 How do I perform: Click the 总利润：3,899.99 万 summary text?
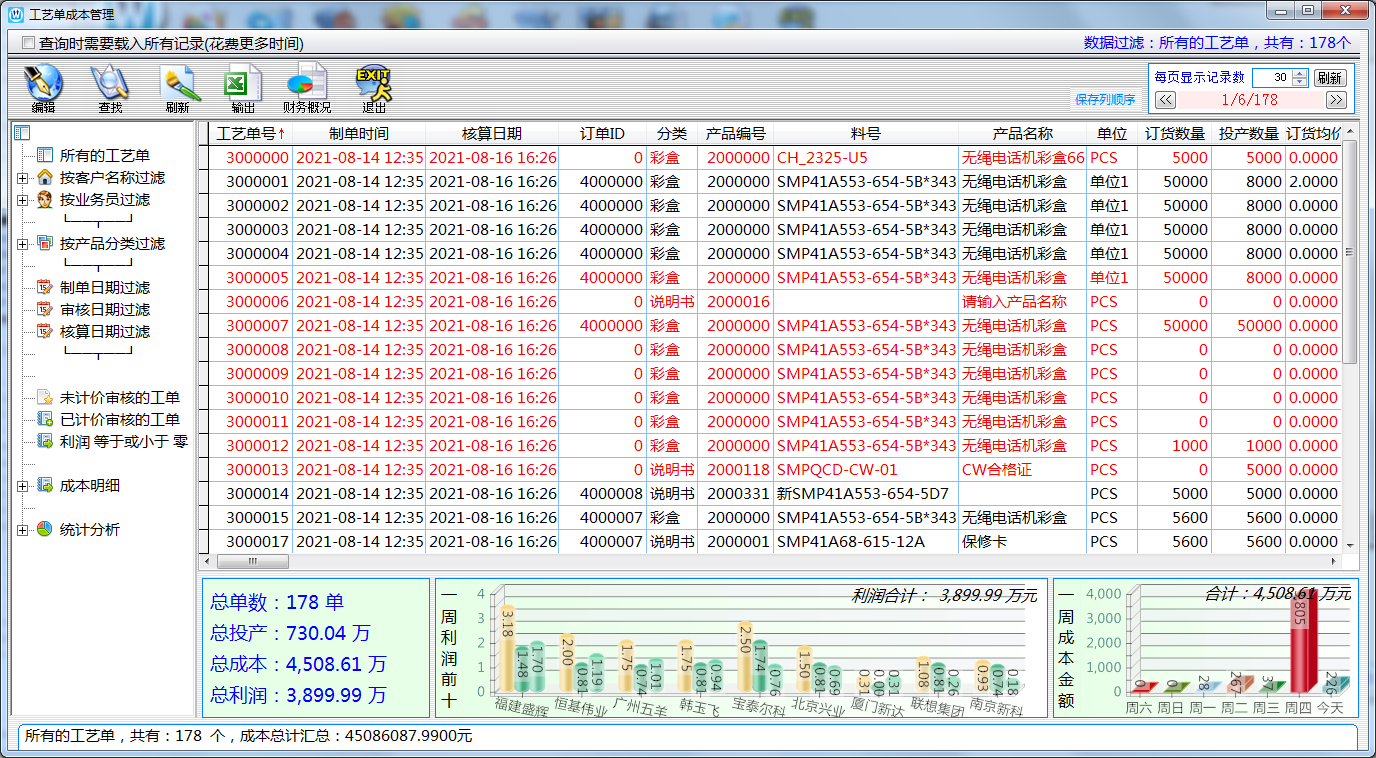298,695
